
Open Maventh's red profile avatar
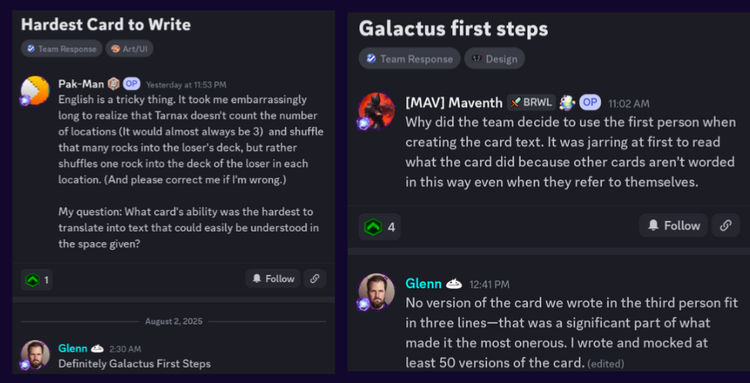376,111
